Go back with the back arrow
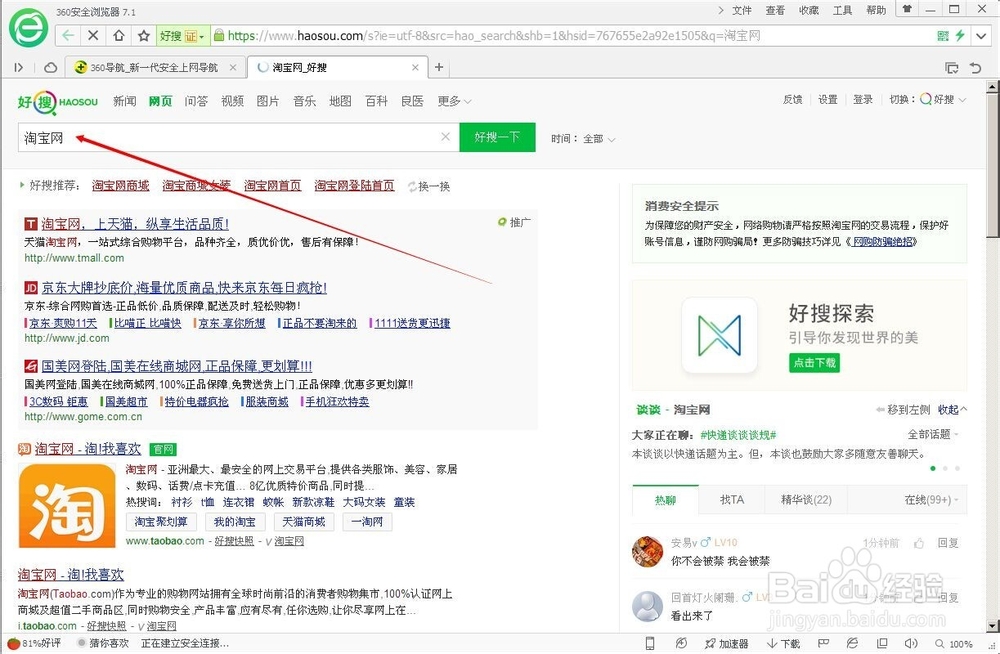This screenshot has height=654, width=1000. point(68,36)
